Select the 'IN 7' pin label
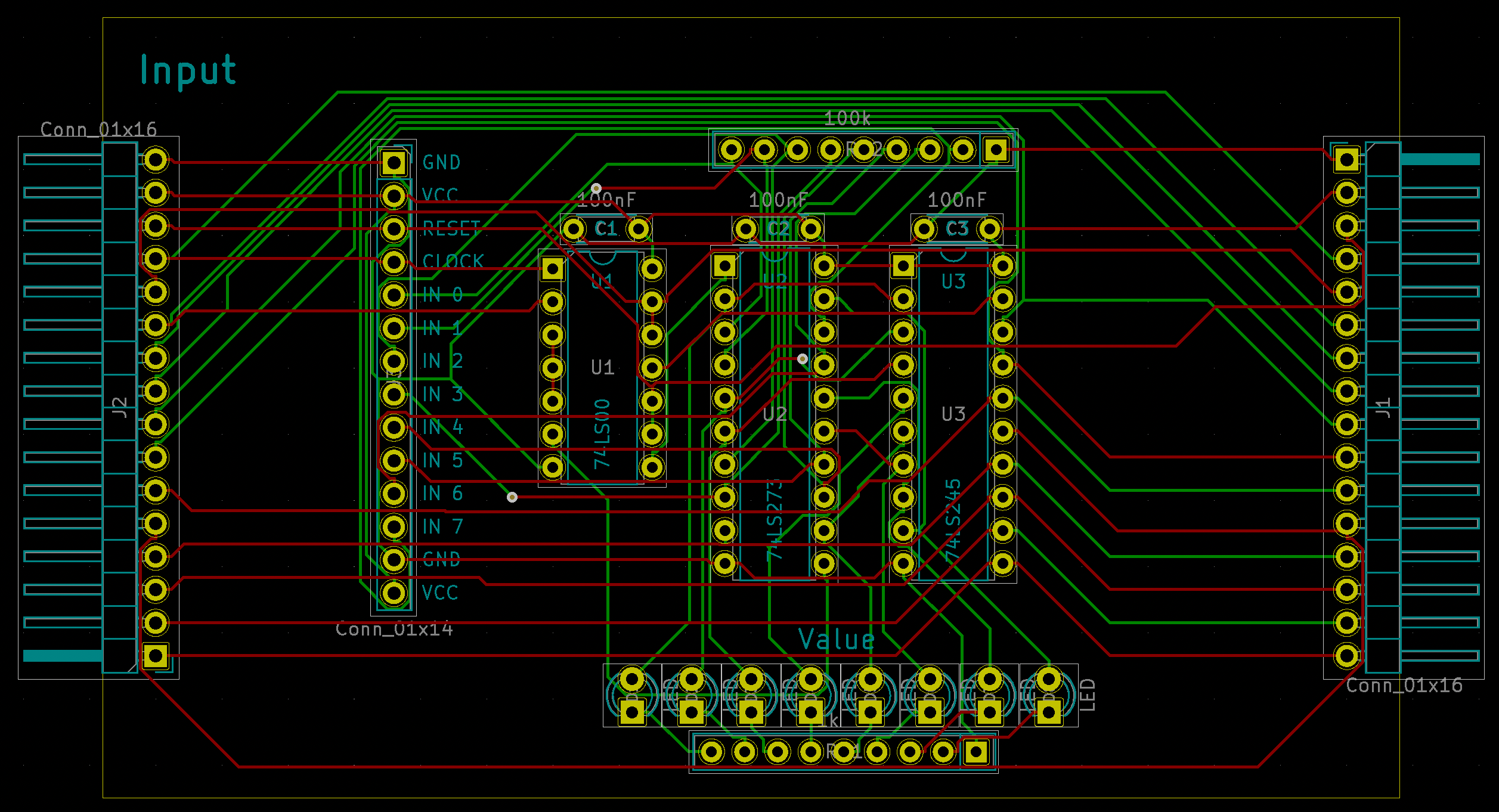The image size is (1499, 812). pyautogui.click(x=442, y=526)
